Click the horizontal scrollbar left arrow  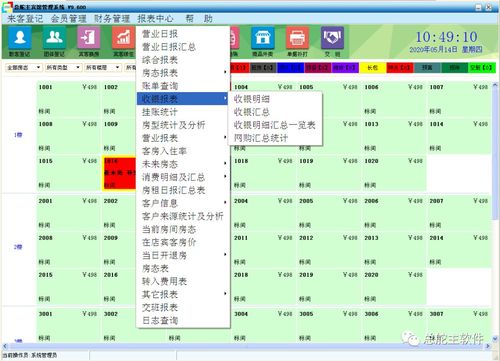coord(5,346)
